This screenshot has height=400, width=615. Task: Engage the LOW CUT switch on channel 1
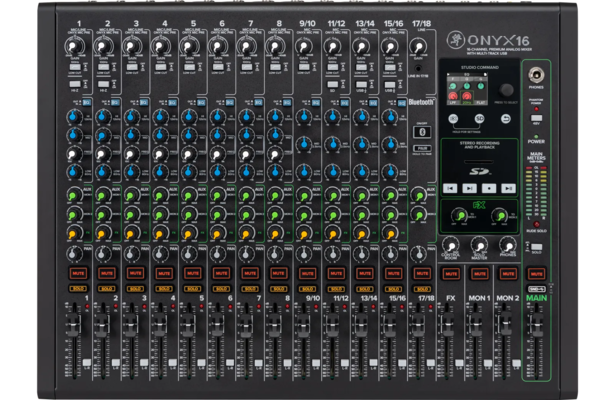pos(75,67)
